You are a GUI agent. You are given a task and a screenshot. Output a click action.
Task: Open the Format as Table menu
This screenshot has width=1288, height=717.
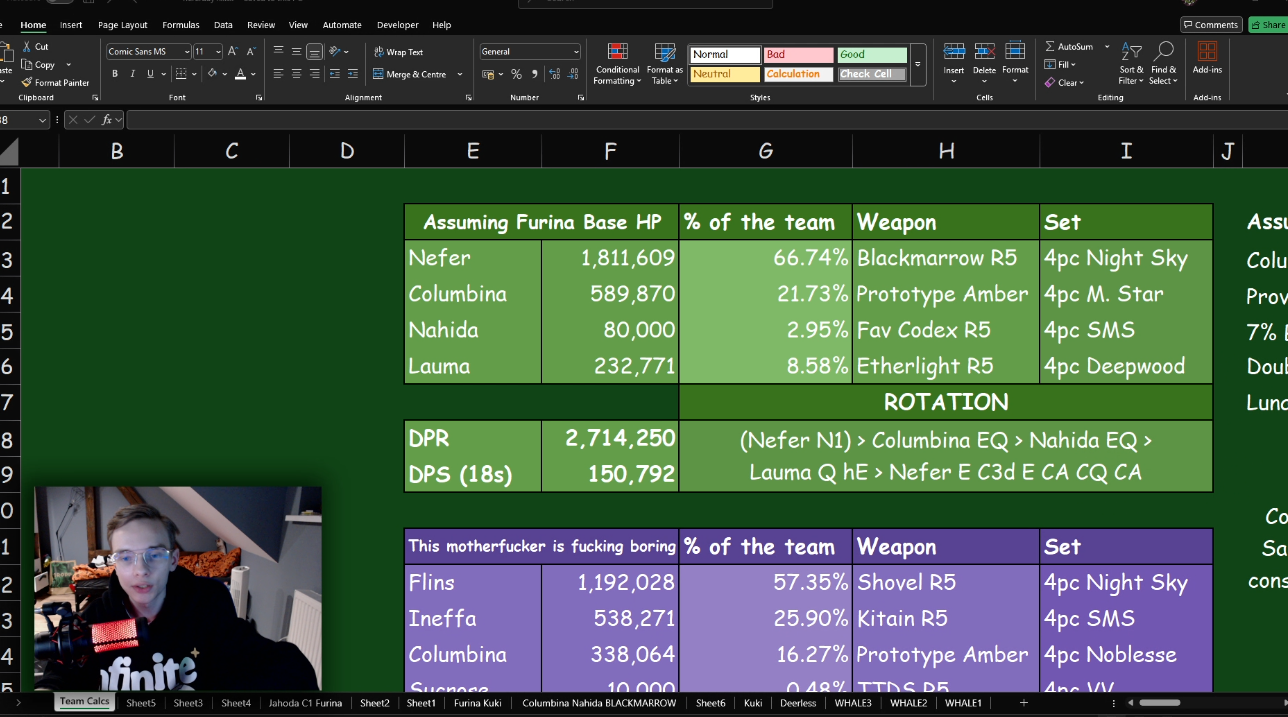coord(665,64)
